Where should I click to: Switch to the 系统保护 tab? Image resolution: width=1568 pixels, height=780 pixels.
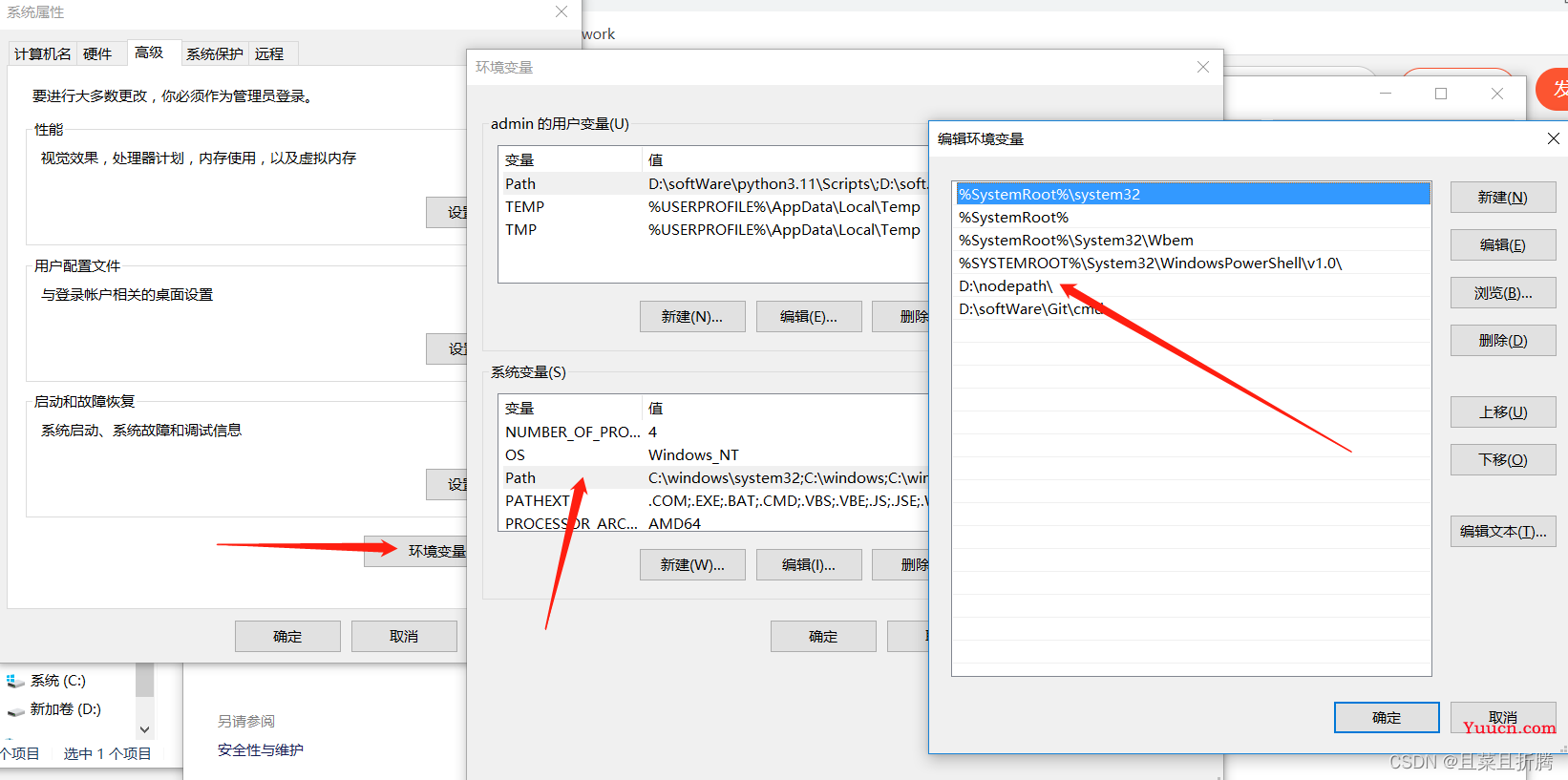pyautogui.click(x=214, y=53)
